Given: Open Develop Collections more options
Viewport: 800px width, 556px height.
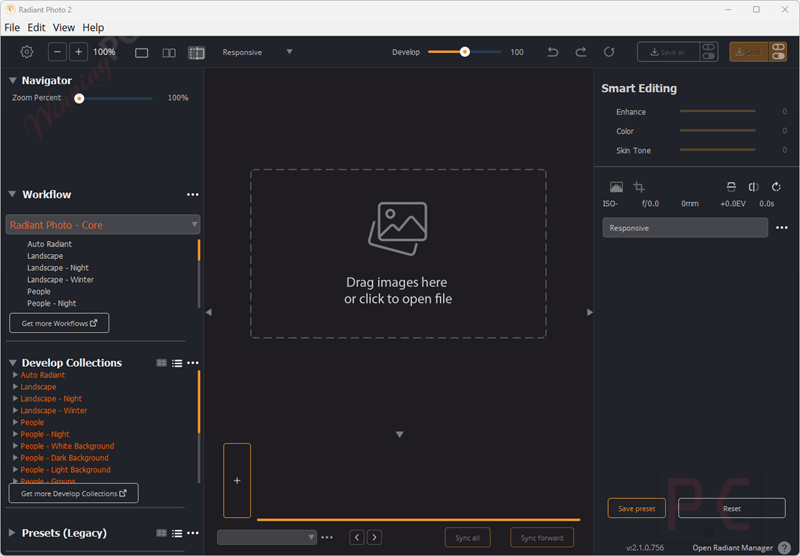Looking at the screenshot, I should pos(192,363).
